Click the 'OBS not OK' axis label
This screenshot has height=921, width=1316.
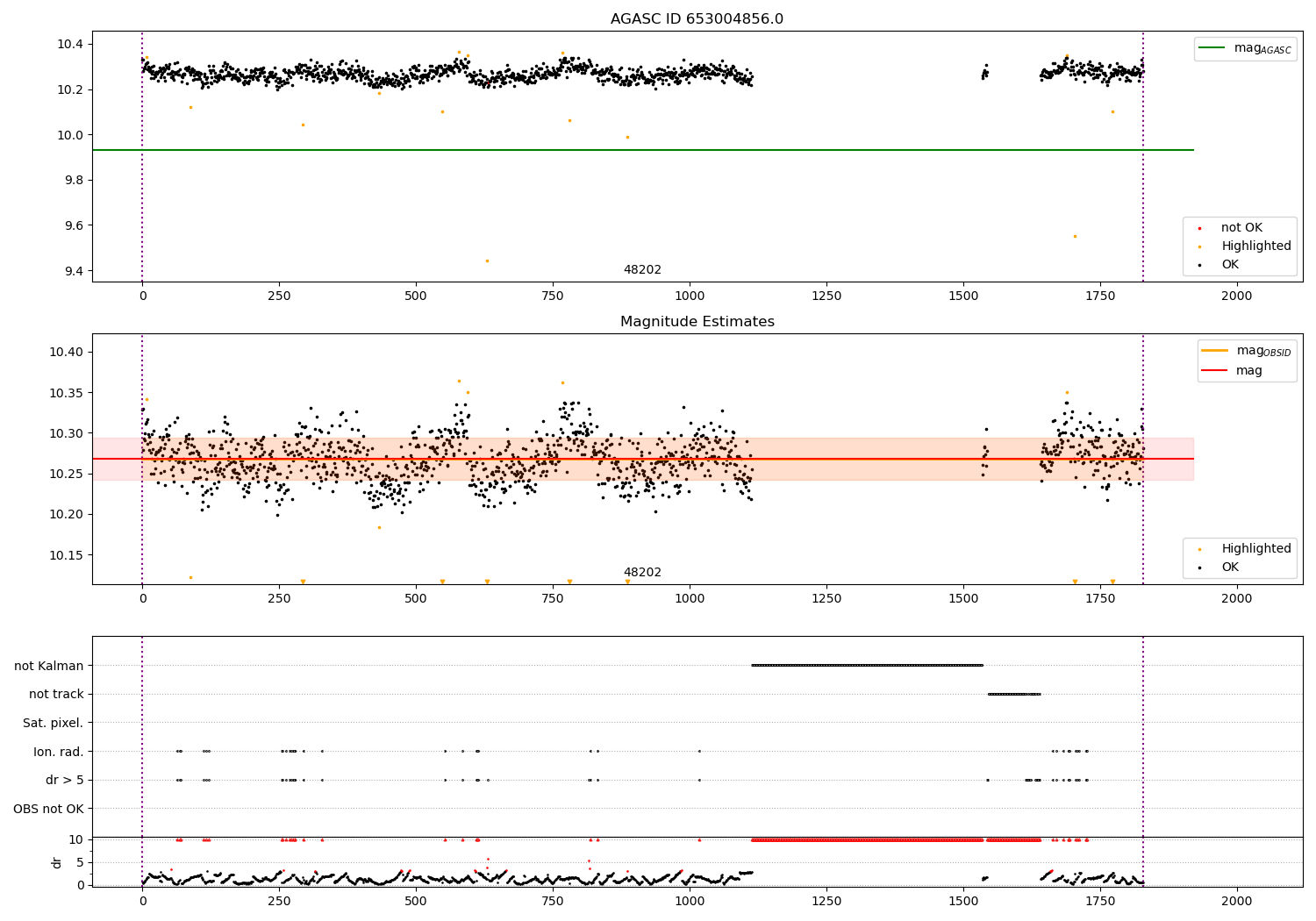[49, 809]
